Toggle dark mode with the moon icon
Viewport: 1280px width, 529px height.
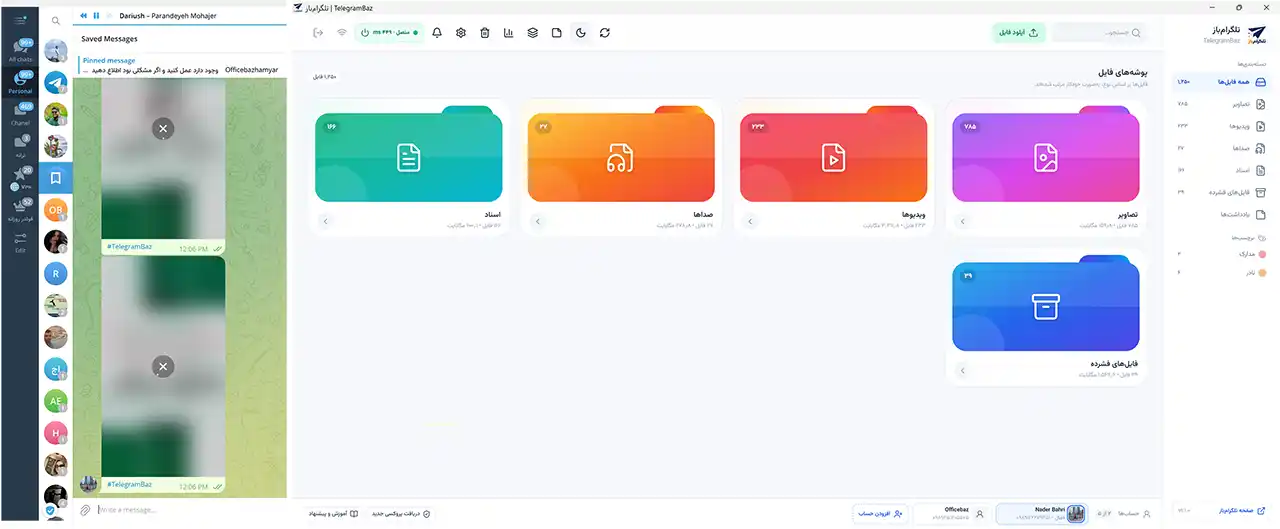pos(581,33)
